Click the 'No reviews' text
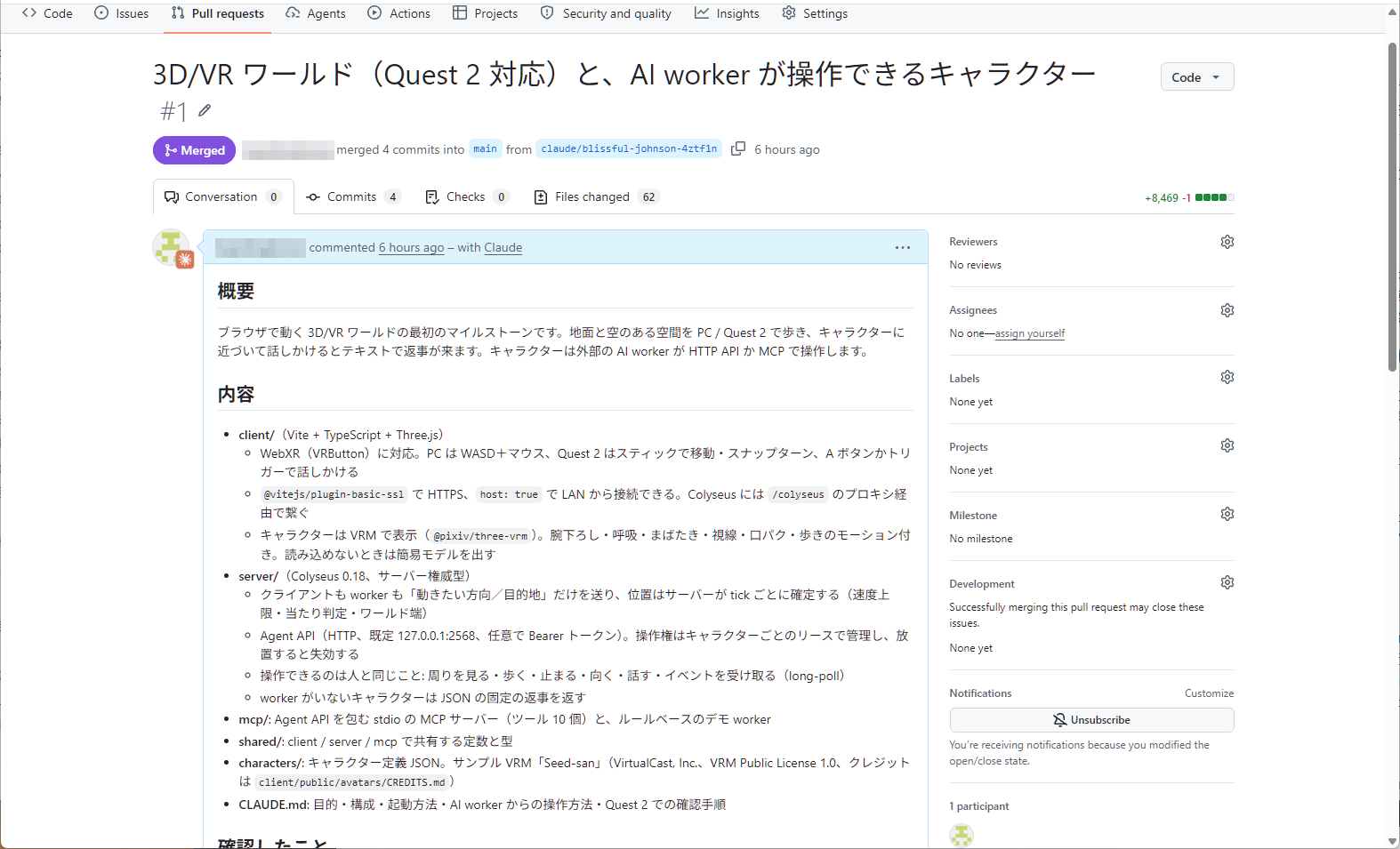The width and height of the screenshot is (1400, 849). coord(975,265)
